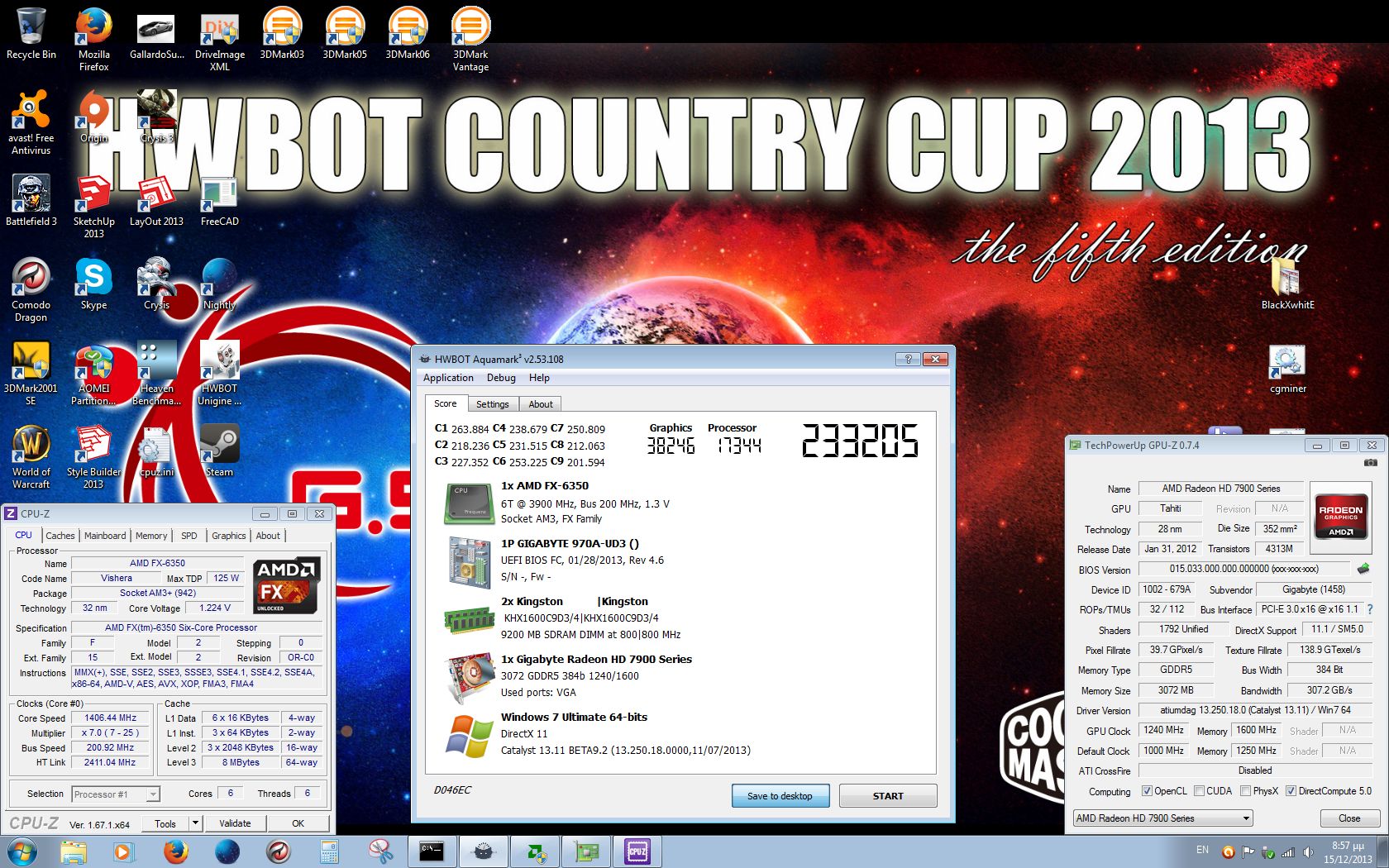Click the CPU-Z Tools button
The image size is (1389, 868).
165,823
